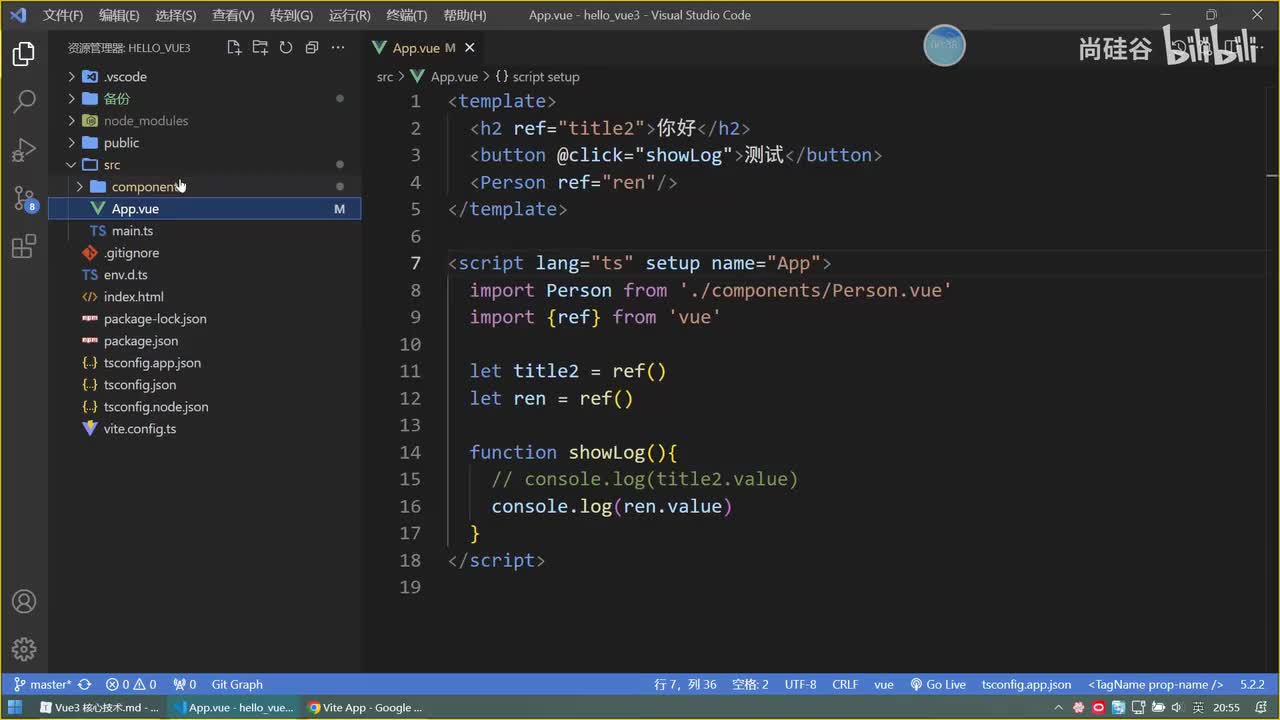Viewport: 1280px width, 720px height.
Task: Open main.ts in the file tree
Action: 132,231
